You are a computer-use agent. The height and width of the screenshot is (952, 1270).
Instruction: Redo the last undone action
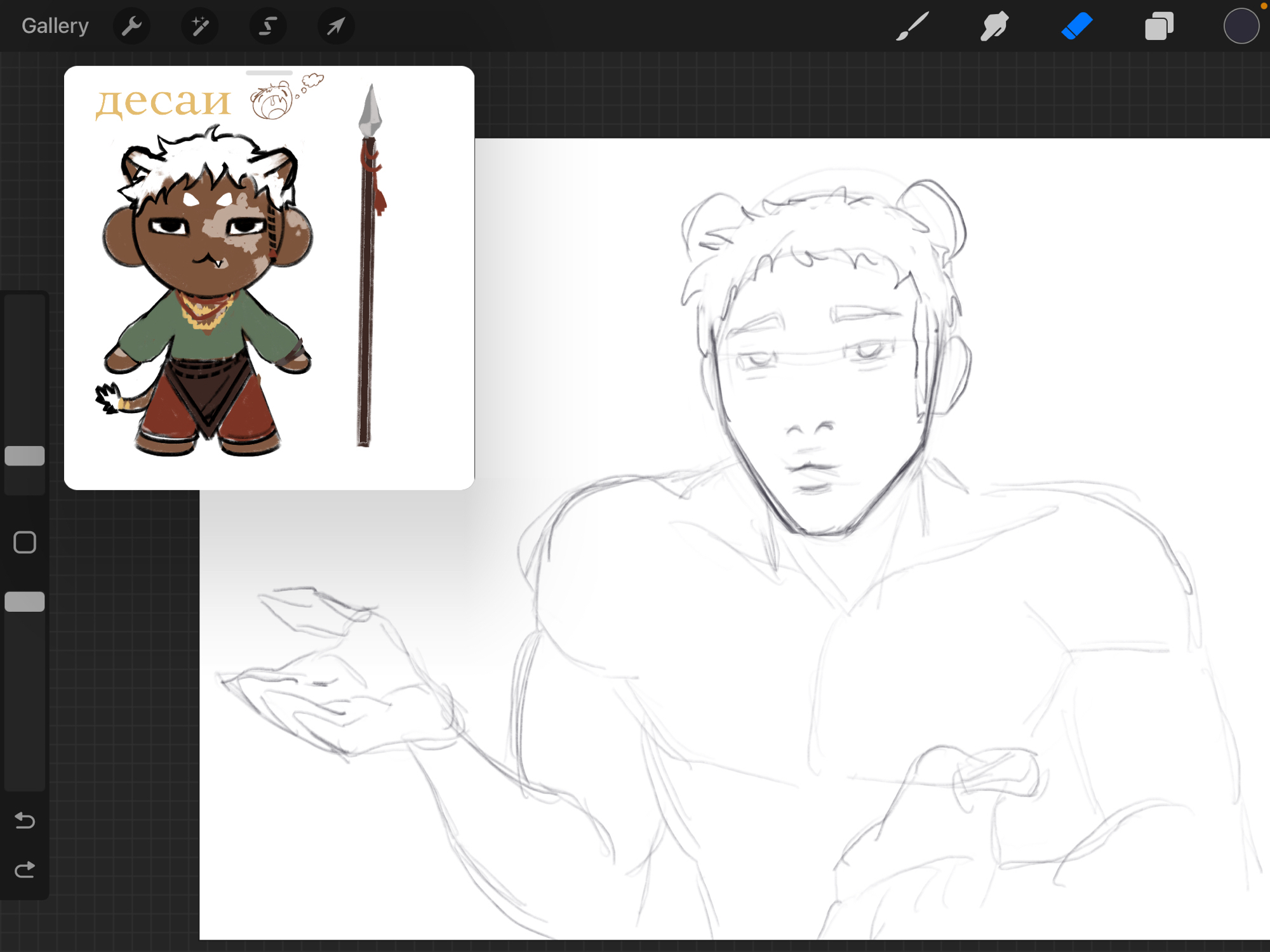click(x=25, y=869)
